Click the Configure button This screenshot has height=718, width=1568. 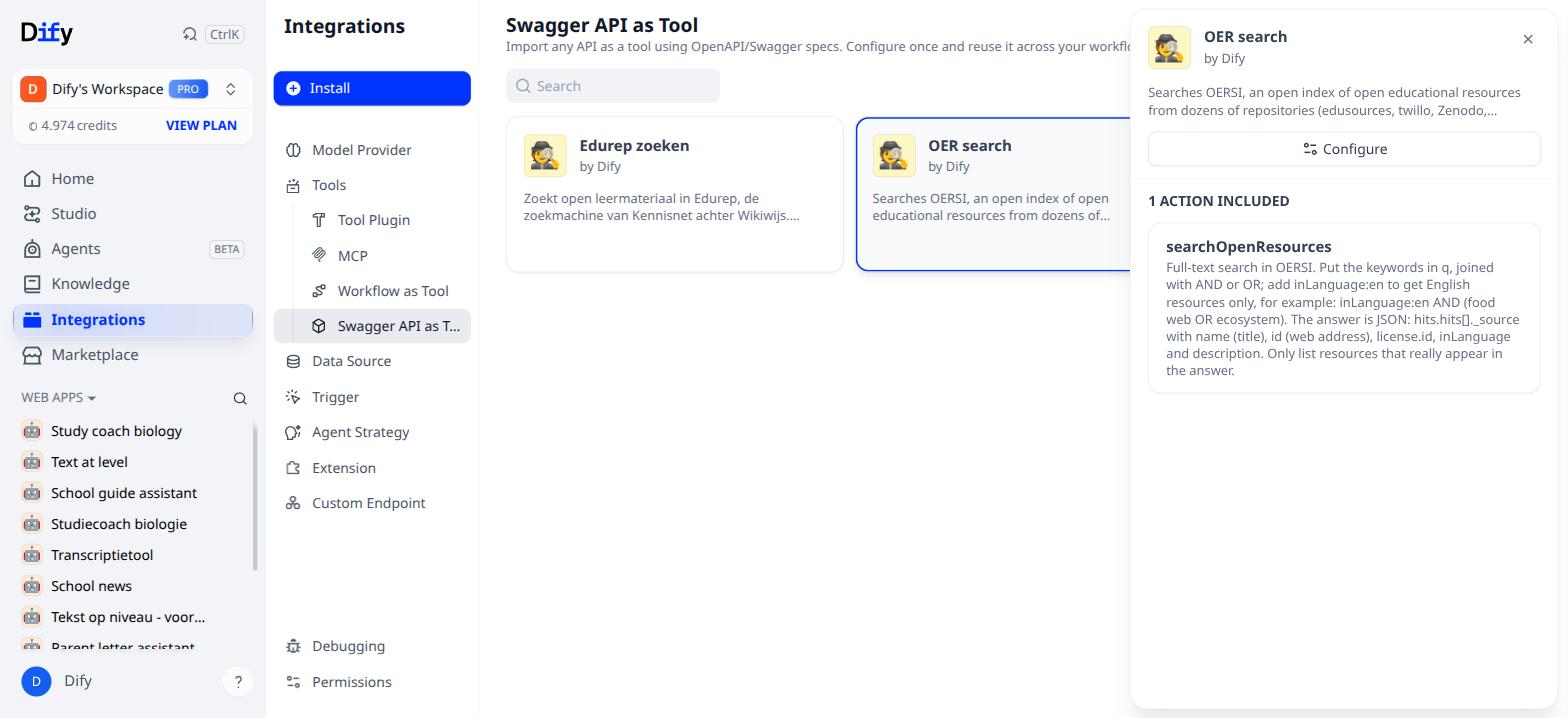coord(1344,149)
